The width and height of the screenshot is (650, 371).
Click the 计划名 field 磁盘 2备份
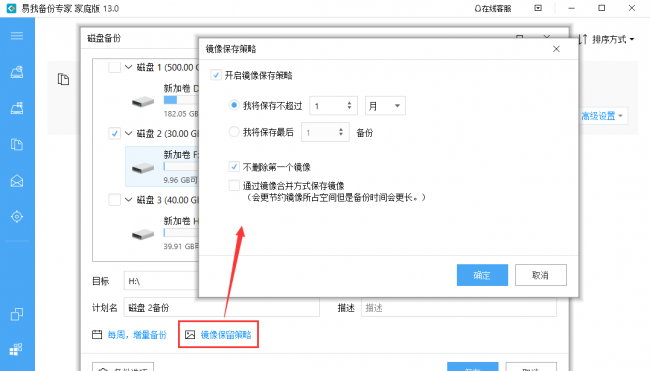221,308
